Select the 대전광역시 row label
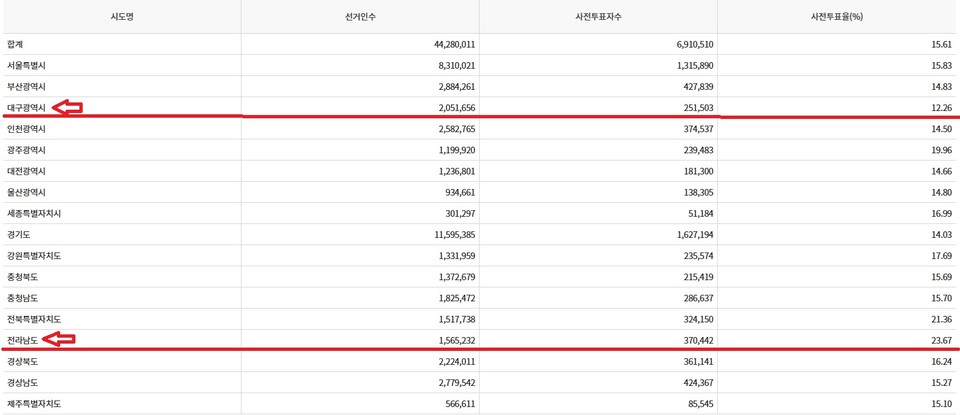The width and height of the screenshot is (960, 415). 26,171
